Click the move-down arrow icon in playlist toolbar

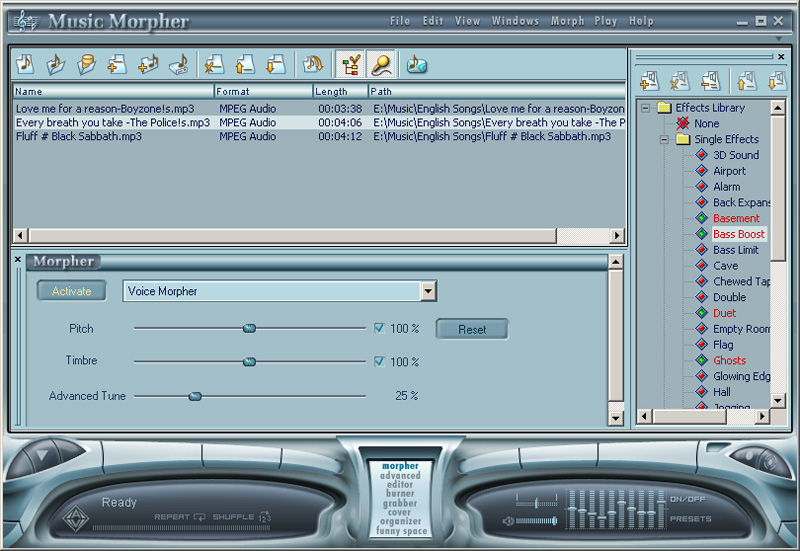pos(274,65)
